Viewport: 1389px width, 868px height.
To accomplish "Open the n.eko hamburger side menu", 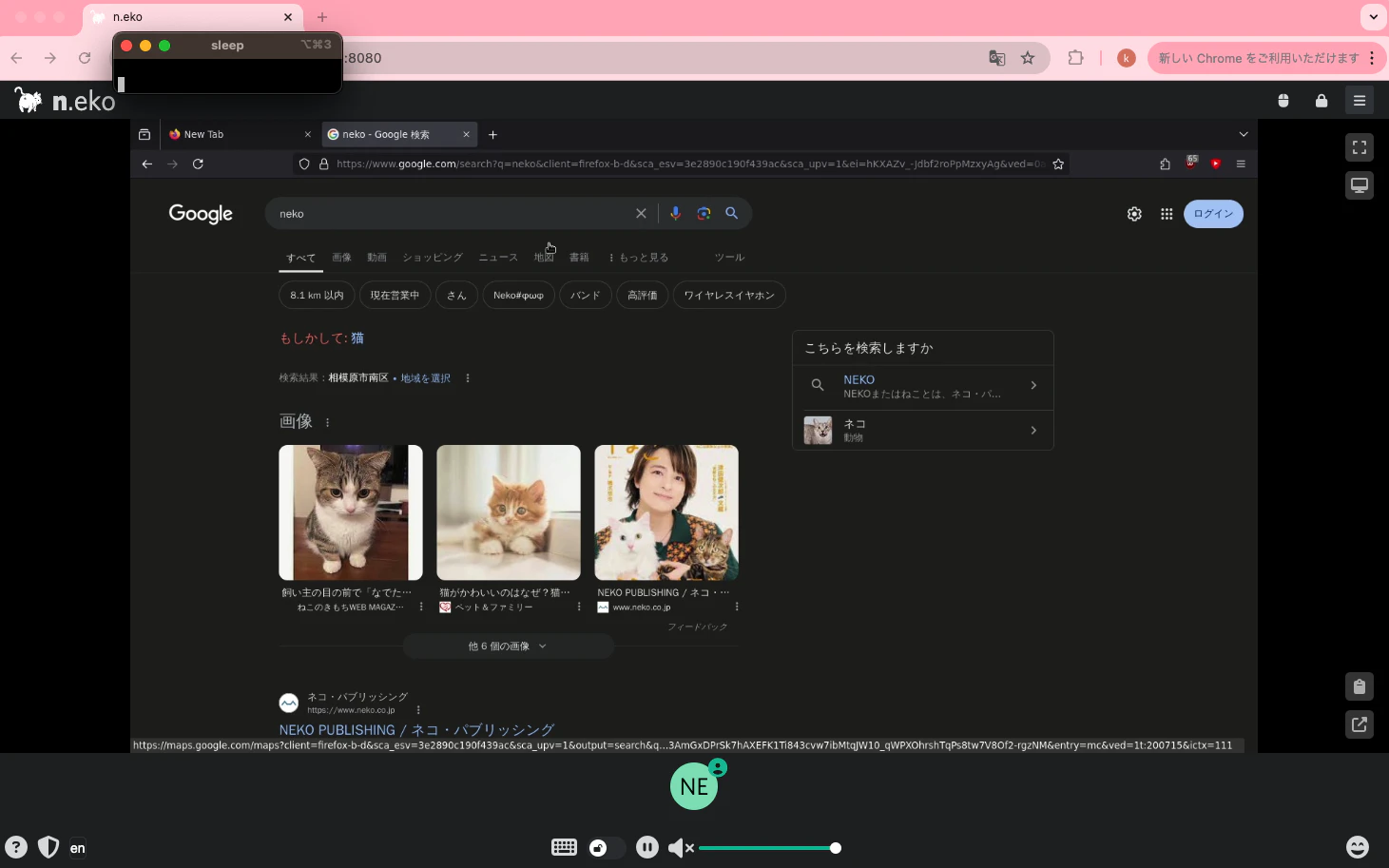I will 1360,100.
